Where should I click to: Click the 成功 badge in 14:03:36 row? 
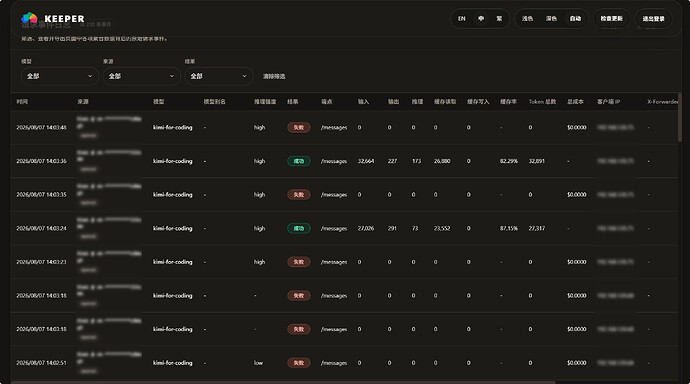pos(299,161)
